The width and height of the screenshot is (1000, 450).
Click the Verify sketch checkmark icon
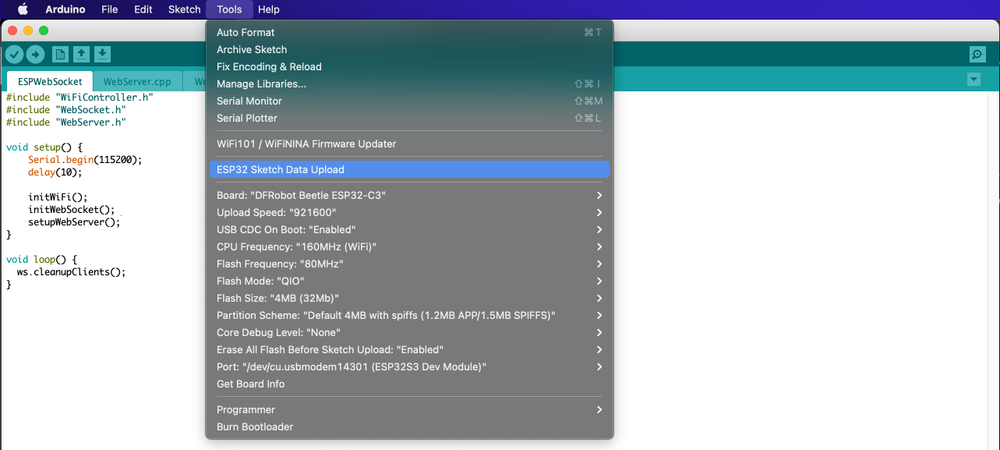[15, 54]
